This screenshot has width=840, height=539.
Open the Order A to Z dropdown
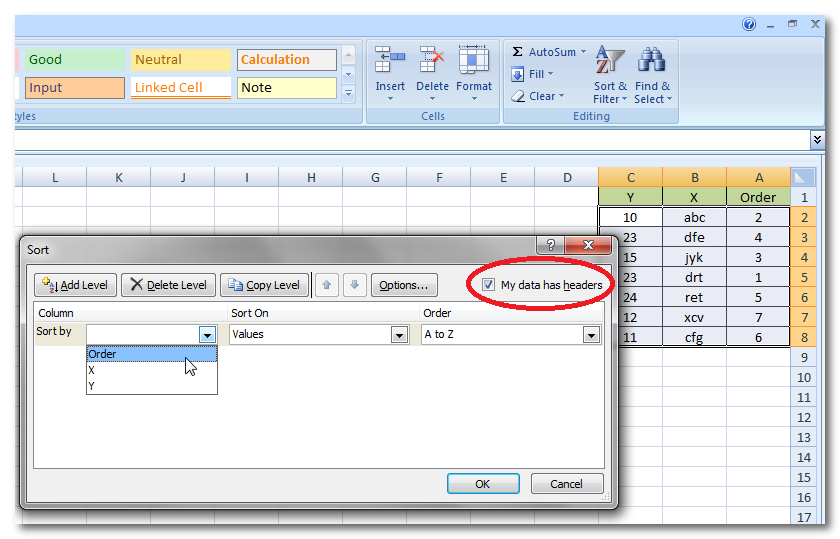coord(592,335)
